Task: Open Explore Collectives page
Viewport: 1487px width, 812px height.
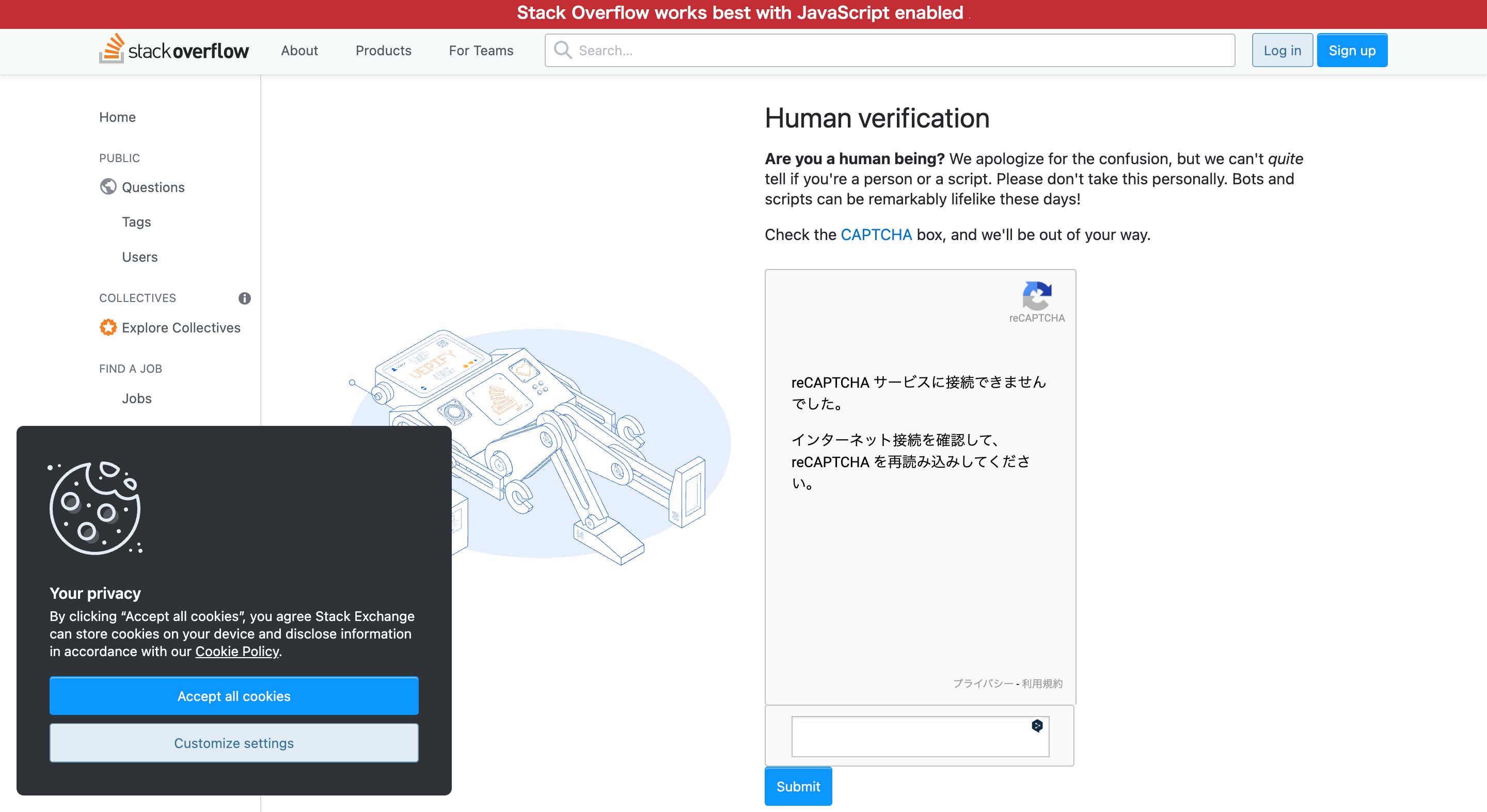Action: click(x=181, y=327)
